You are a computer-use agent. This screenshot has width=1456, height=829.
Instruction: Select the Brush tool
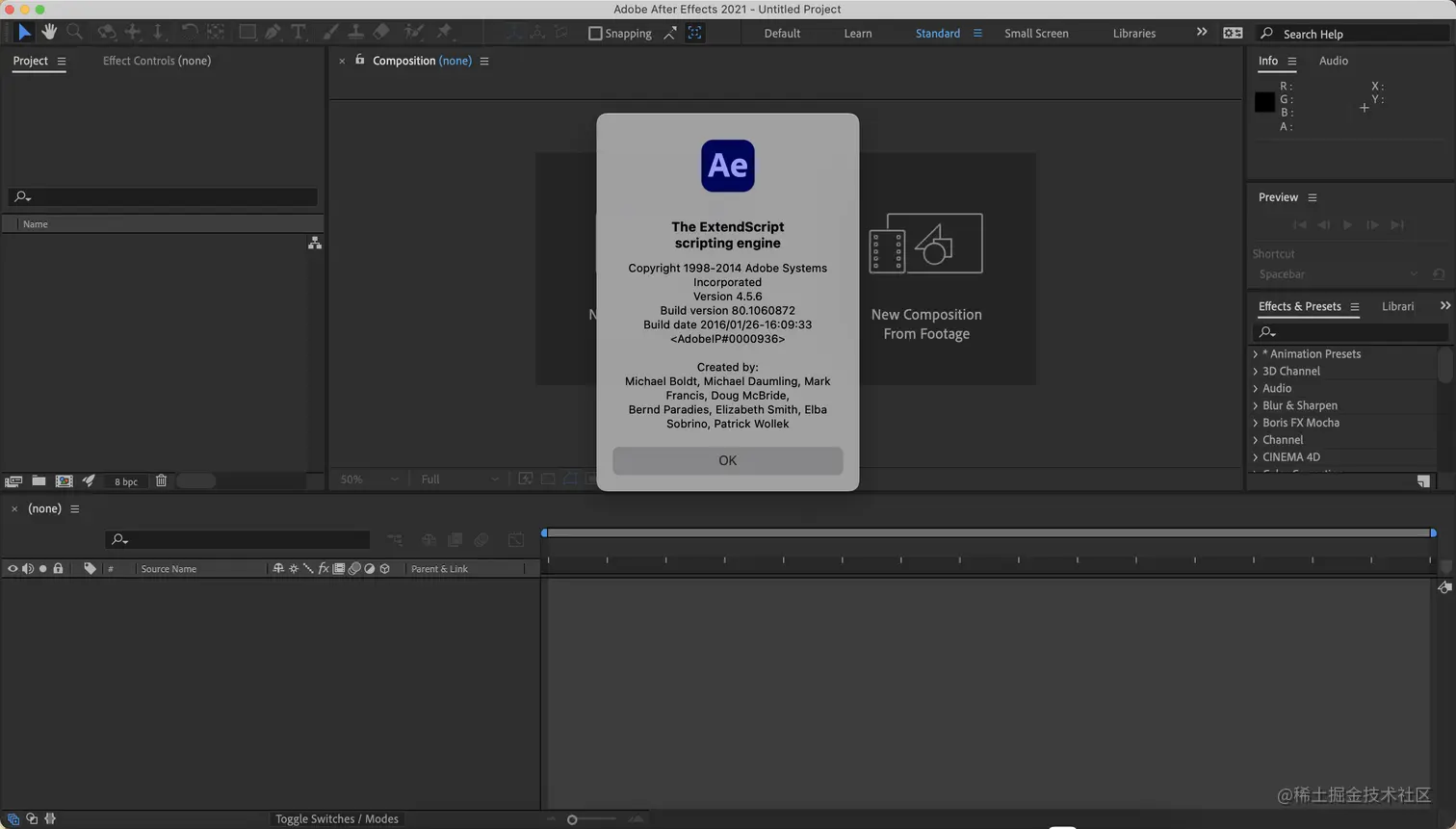pos(330,33)
